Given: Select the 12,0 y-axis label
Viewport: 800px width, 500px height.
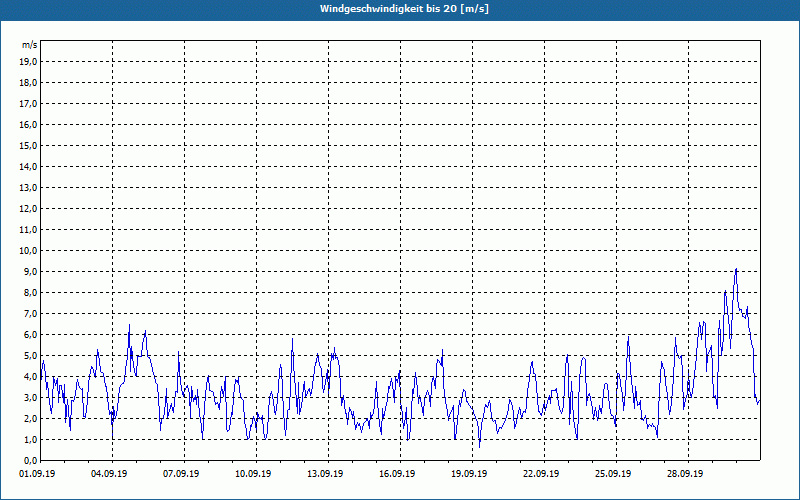Looking at the screenshot, I should (29, 209).
